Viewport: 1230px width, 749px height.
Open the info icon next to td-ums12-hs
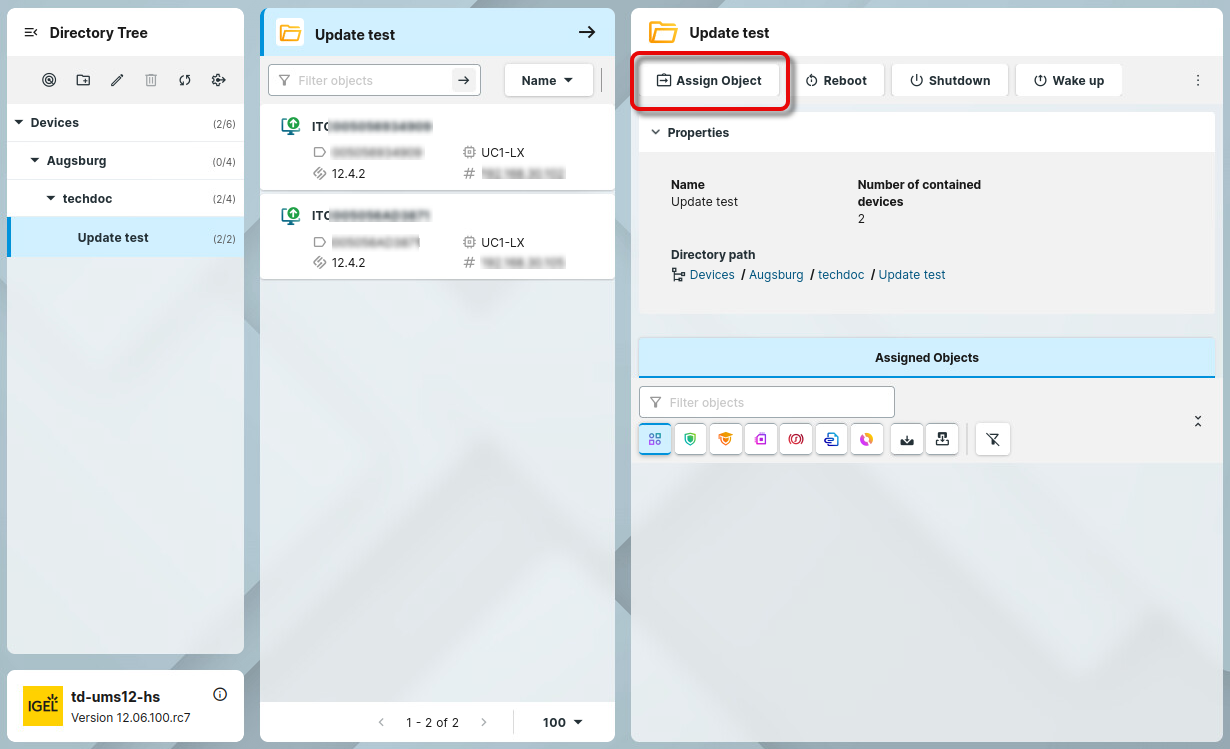tap(221, 695)
